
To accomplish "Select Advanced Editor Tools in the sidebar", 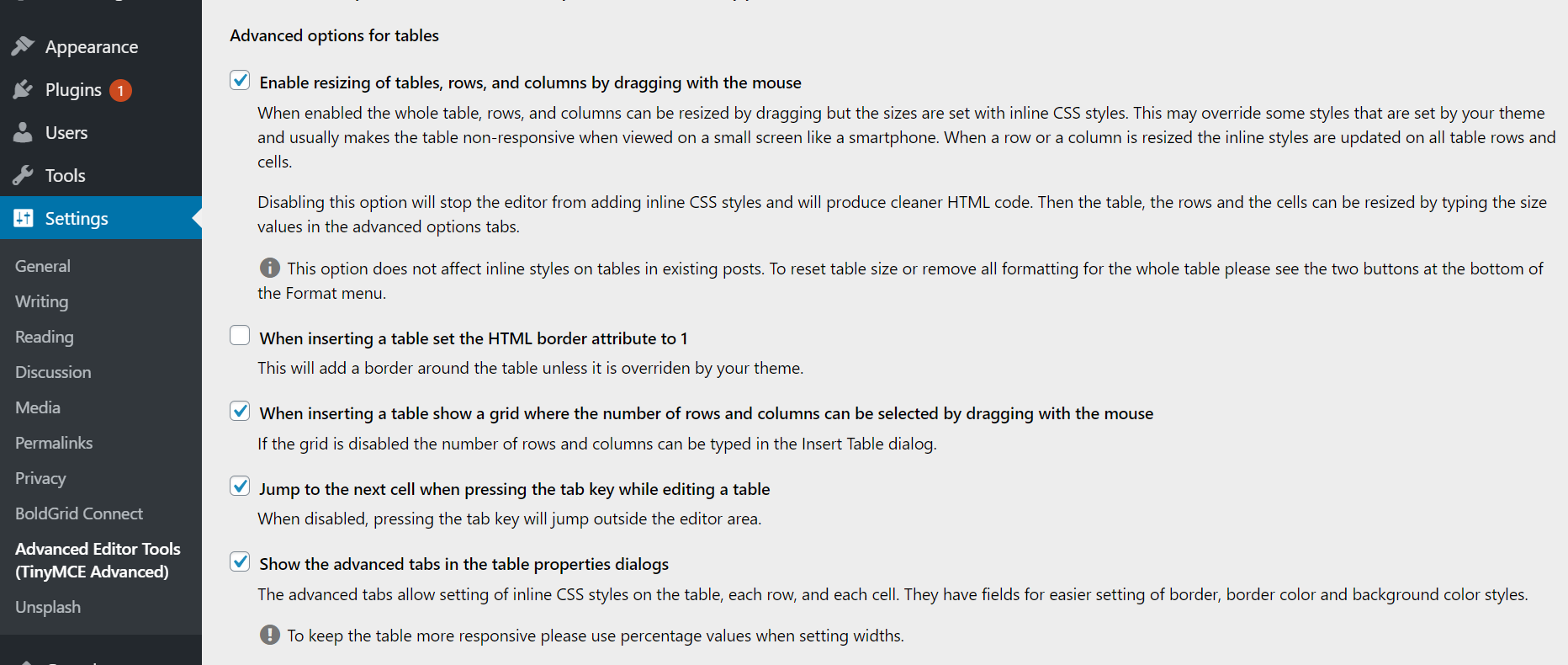I will click(98, 560).
